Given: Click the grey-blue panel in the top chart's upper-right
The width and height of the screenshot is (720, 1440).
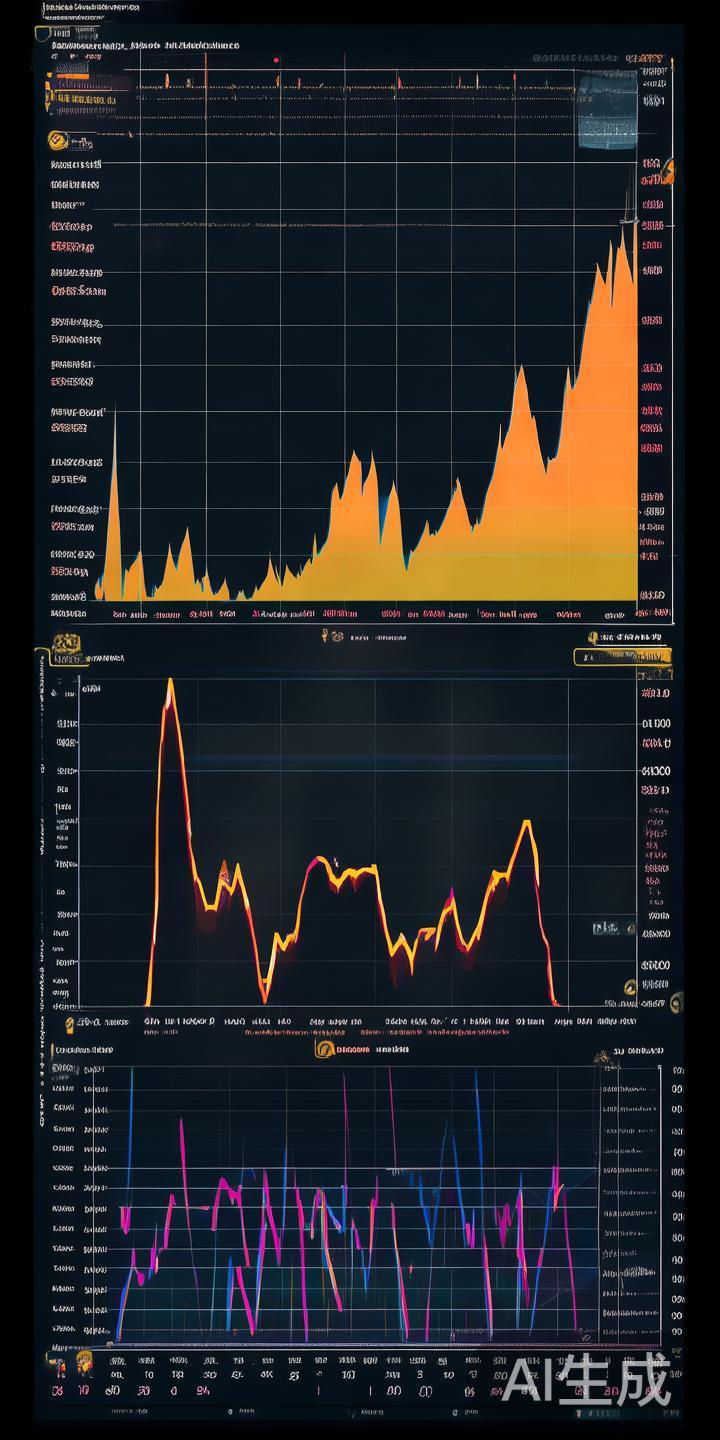Looking at the screenshot, I should (606, 110).
